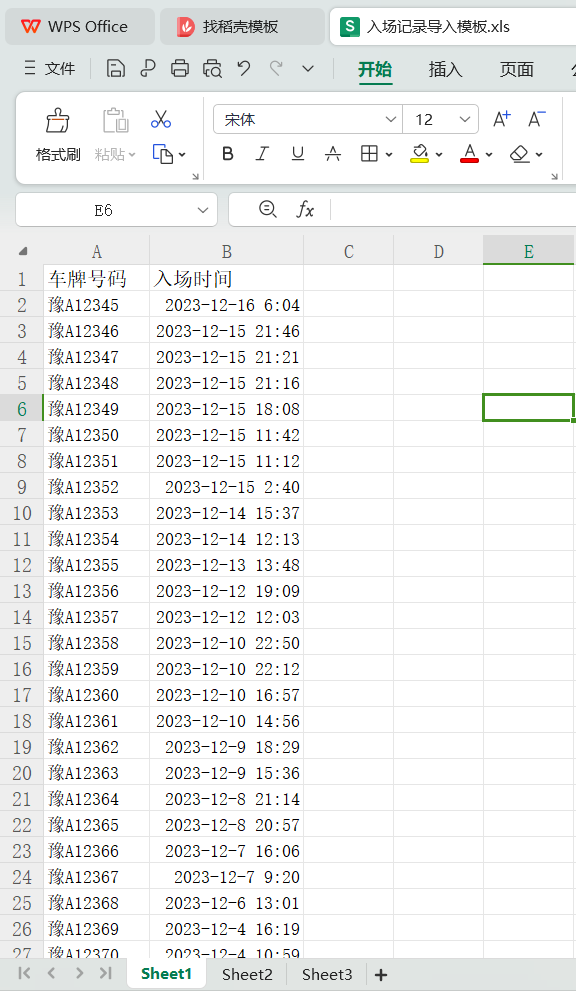This screenshot has height=991, width=576.
Task: Apply the red font color swatch
Action: [469, 154]
